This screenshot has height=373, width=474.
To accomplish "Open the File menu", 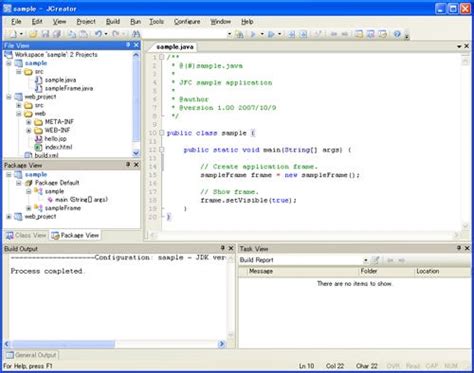I will point(16,22).
